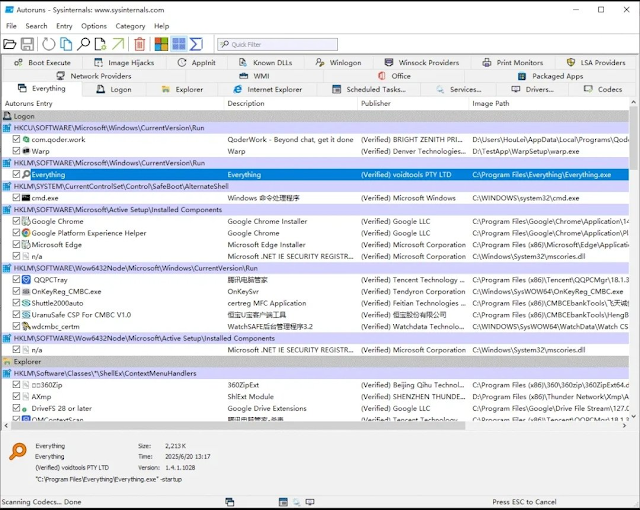The image size is (640, 510).
Task: Uncheck the Warp autorun entry checkbox
Action: (x=16, y=151)
